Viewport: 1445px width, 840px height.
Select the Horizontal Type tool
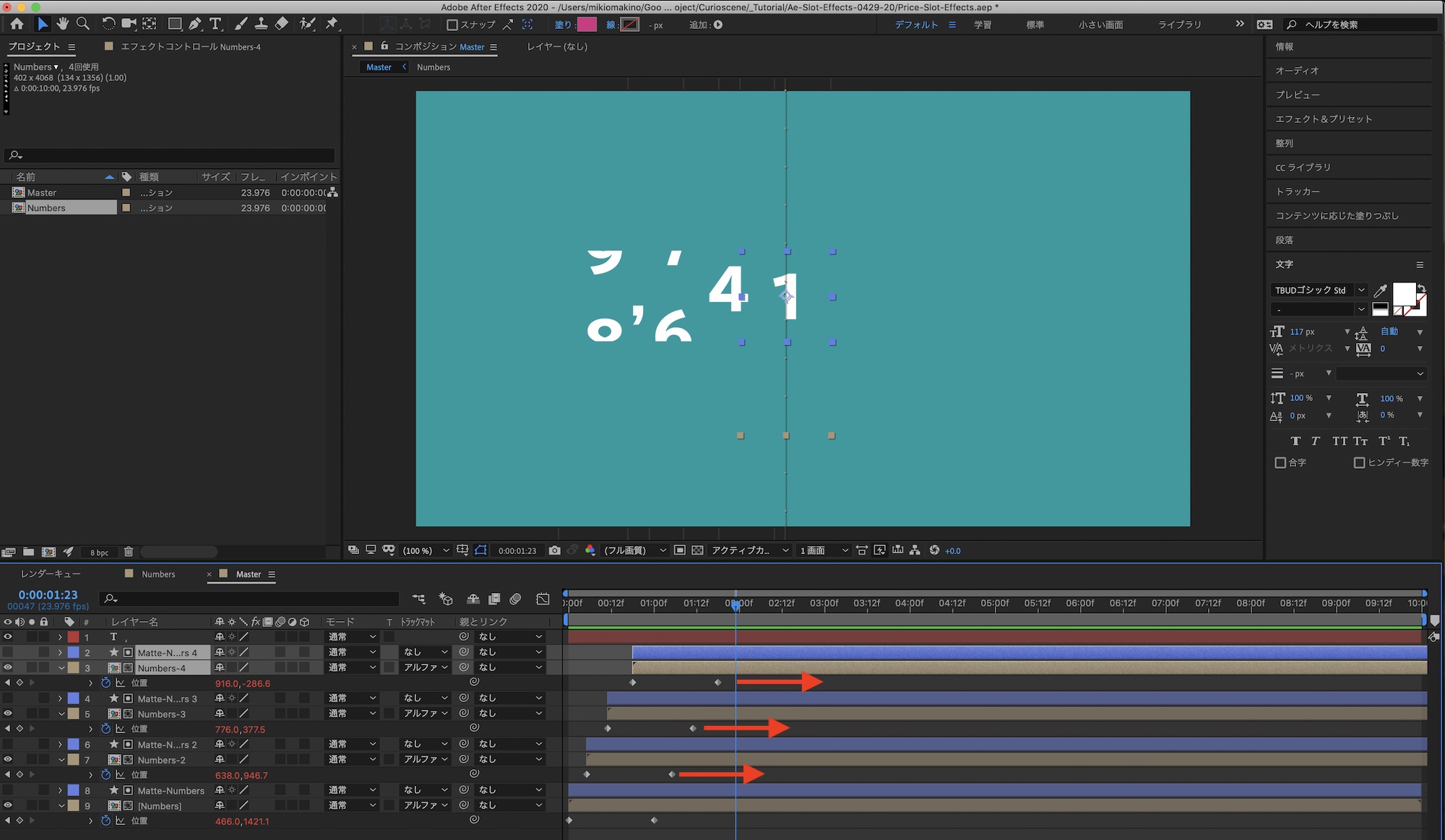[x=215, y=24]
